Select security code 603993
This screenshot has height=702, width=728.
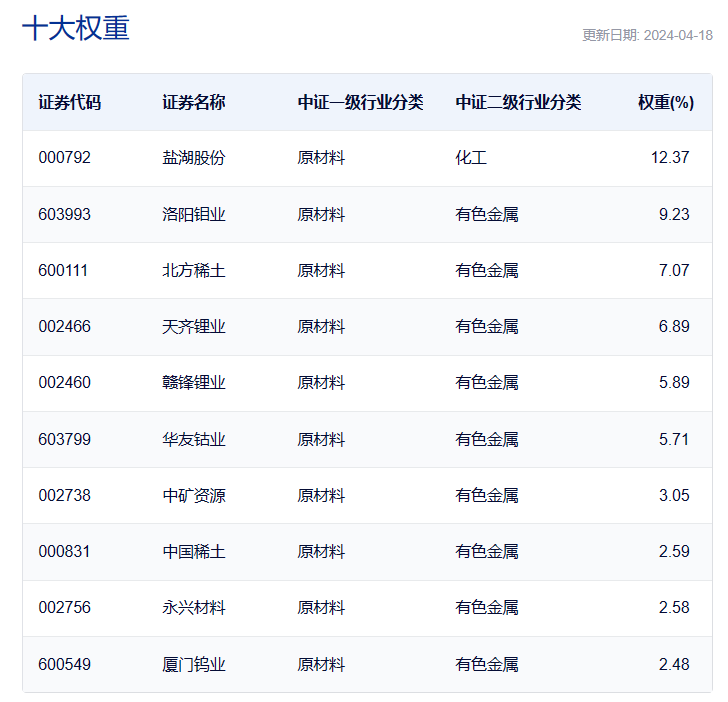coord(65,214)
